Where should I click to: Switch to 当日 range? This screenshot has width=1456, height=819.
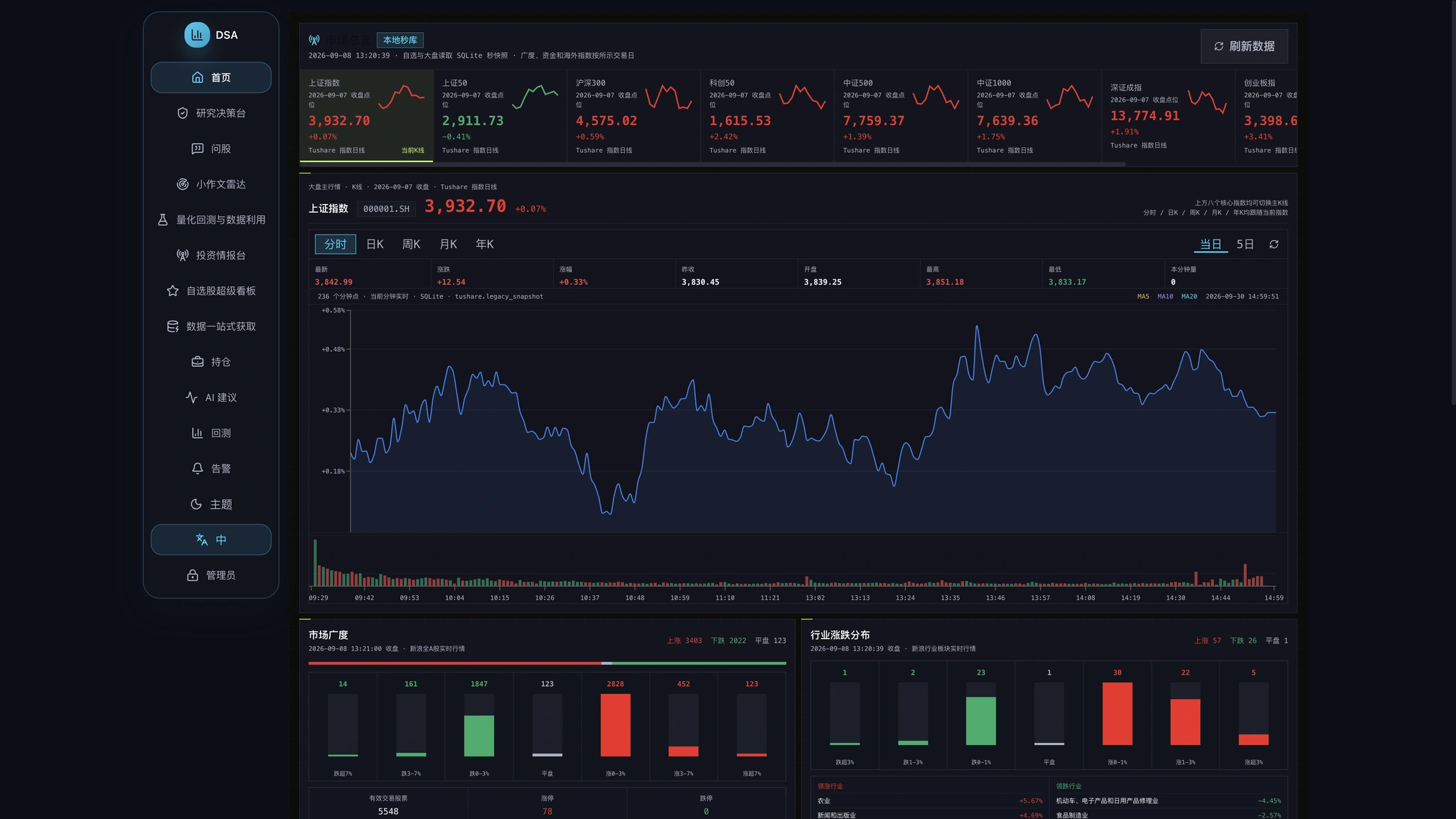coord(1211,245)
